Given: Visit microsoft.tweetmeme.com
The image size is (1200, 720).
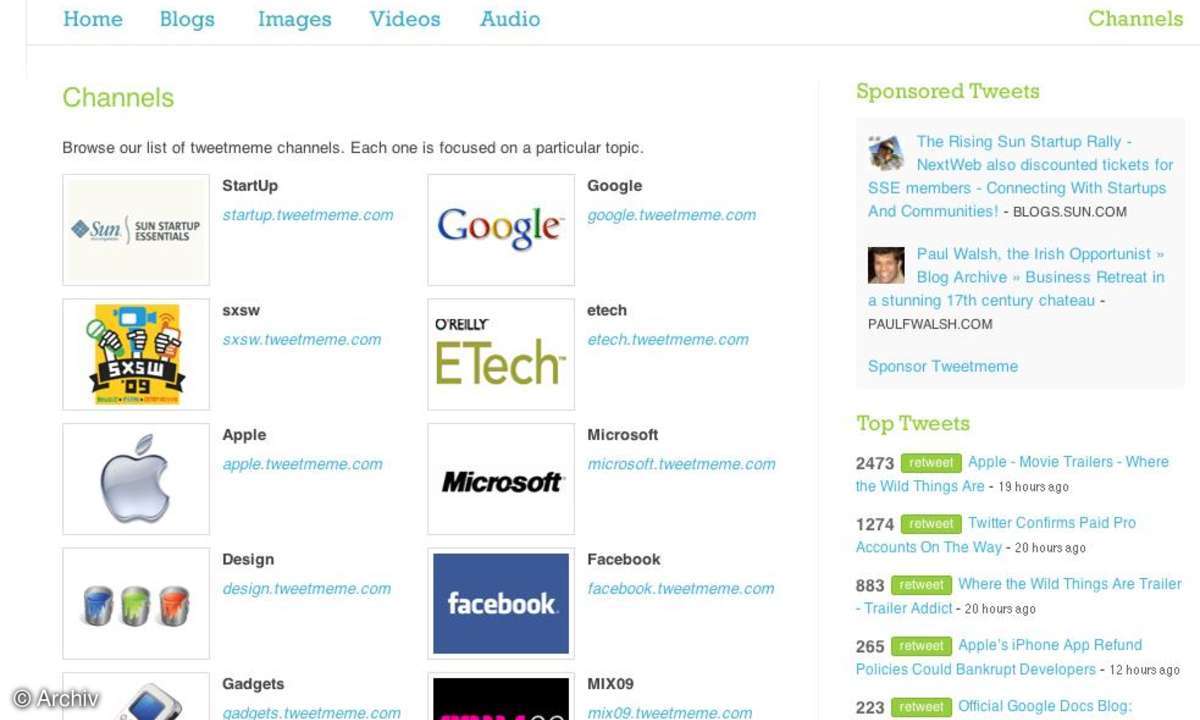Looking at the screenshot, I should 681,464.
